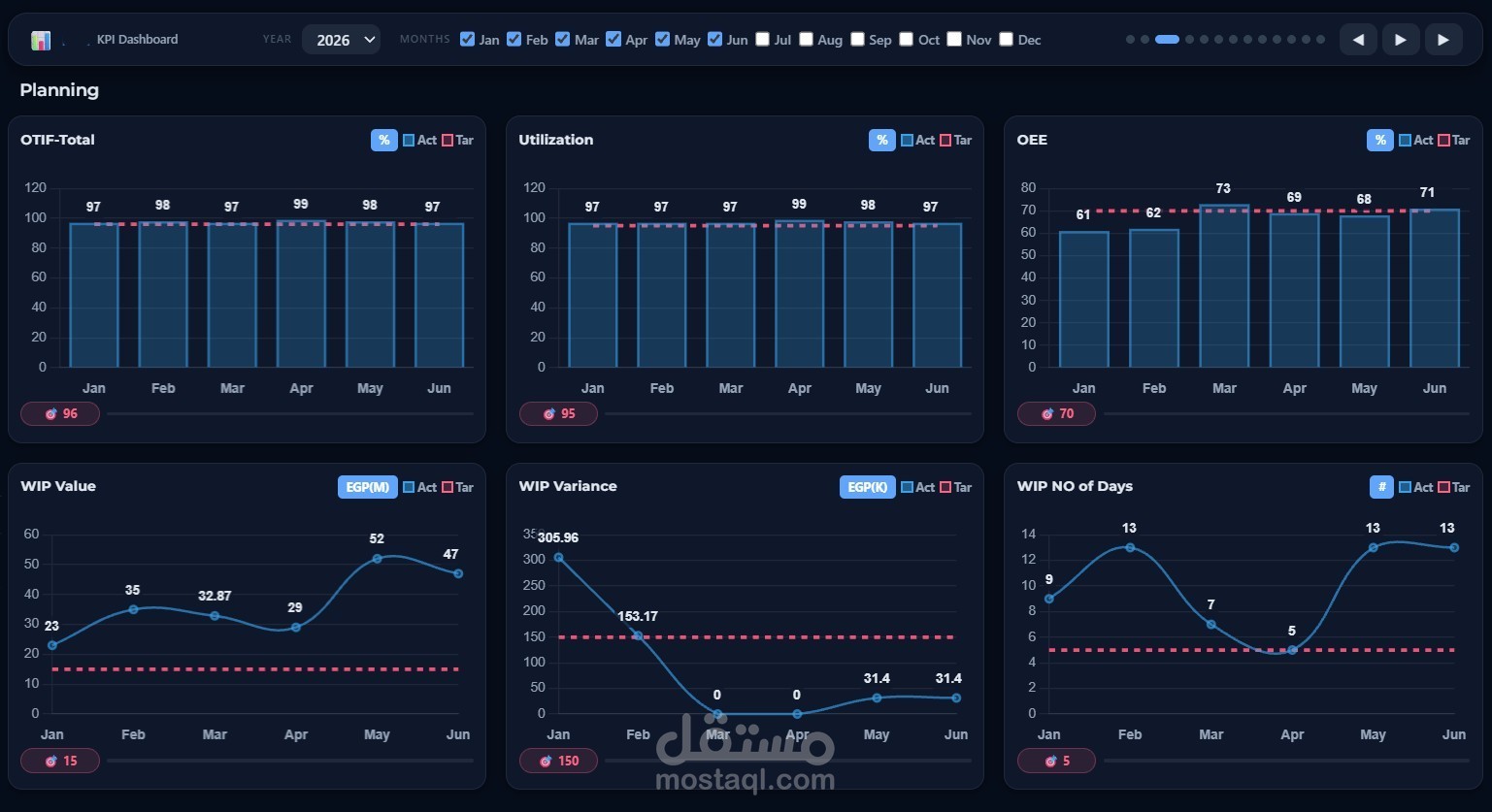The width and height of the screenshot is (1492, 812).
Task: Click the Mar bar in OEE chart
Action: coord(1224,286)
